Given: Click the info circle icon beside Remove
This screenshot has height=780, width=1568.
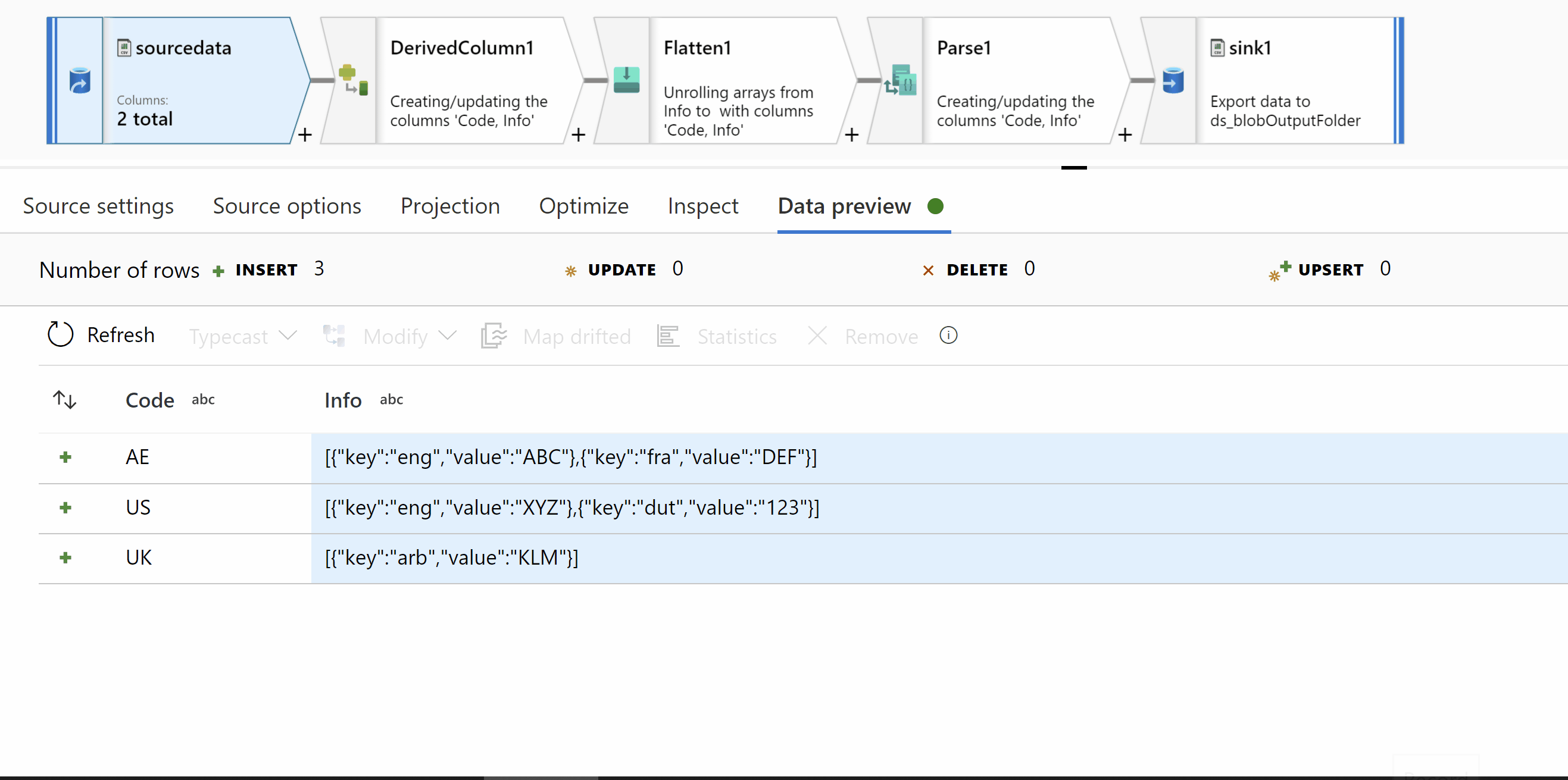Looking at the screenshot, I should click(948, 335).
